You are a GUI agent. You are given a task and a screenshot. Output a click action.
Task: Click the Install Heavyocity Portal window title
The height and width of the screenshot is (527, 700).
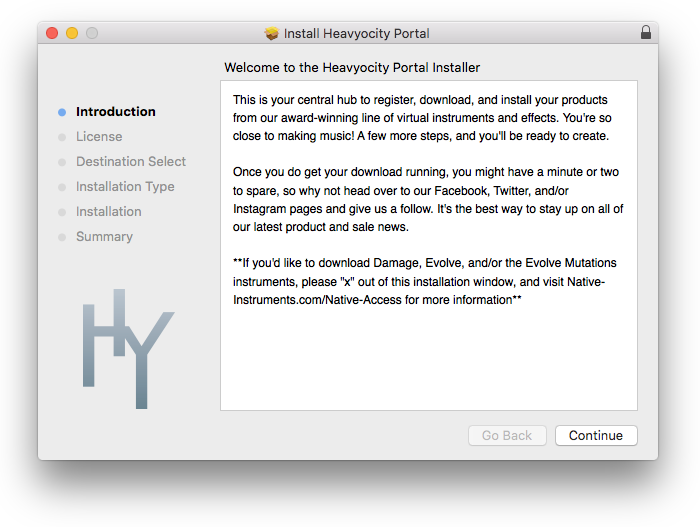click(356, 33)
